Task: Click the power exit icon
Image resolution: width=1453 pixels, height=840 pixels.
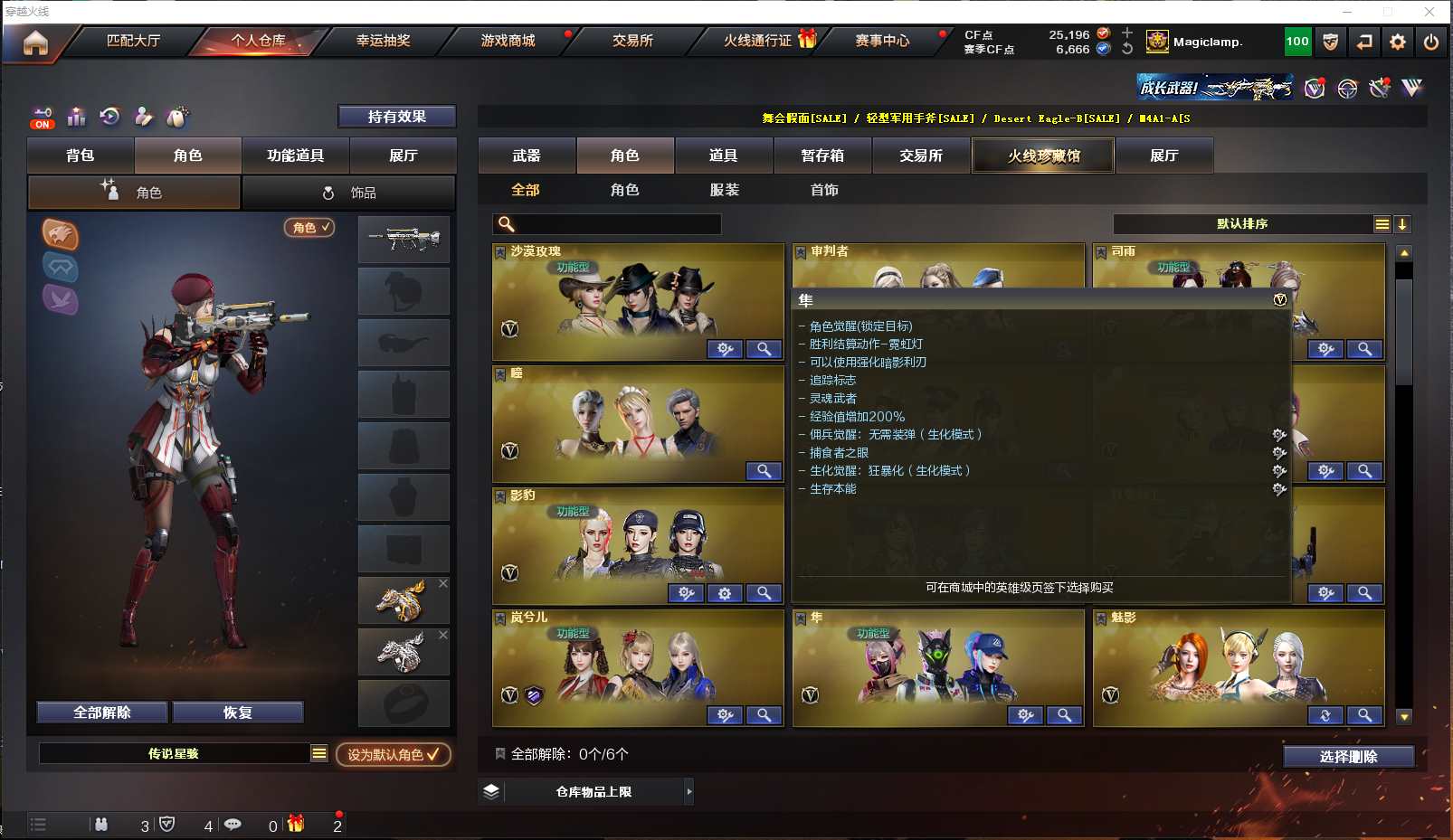Action: click(1431, 42)
